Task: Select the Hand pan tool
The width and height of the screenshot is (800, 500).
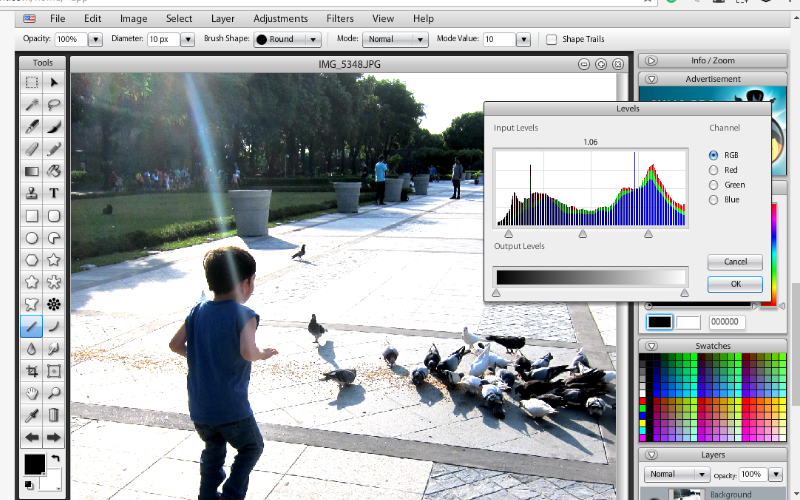Action: click(x=32, y=393)
